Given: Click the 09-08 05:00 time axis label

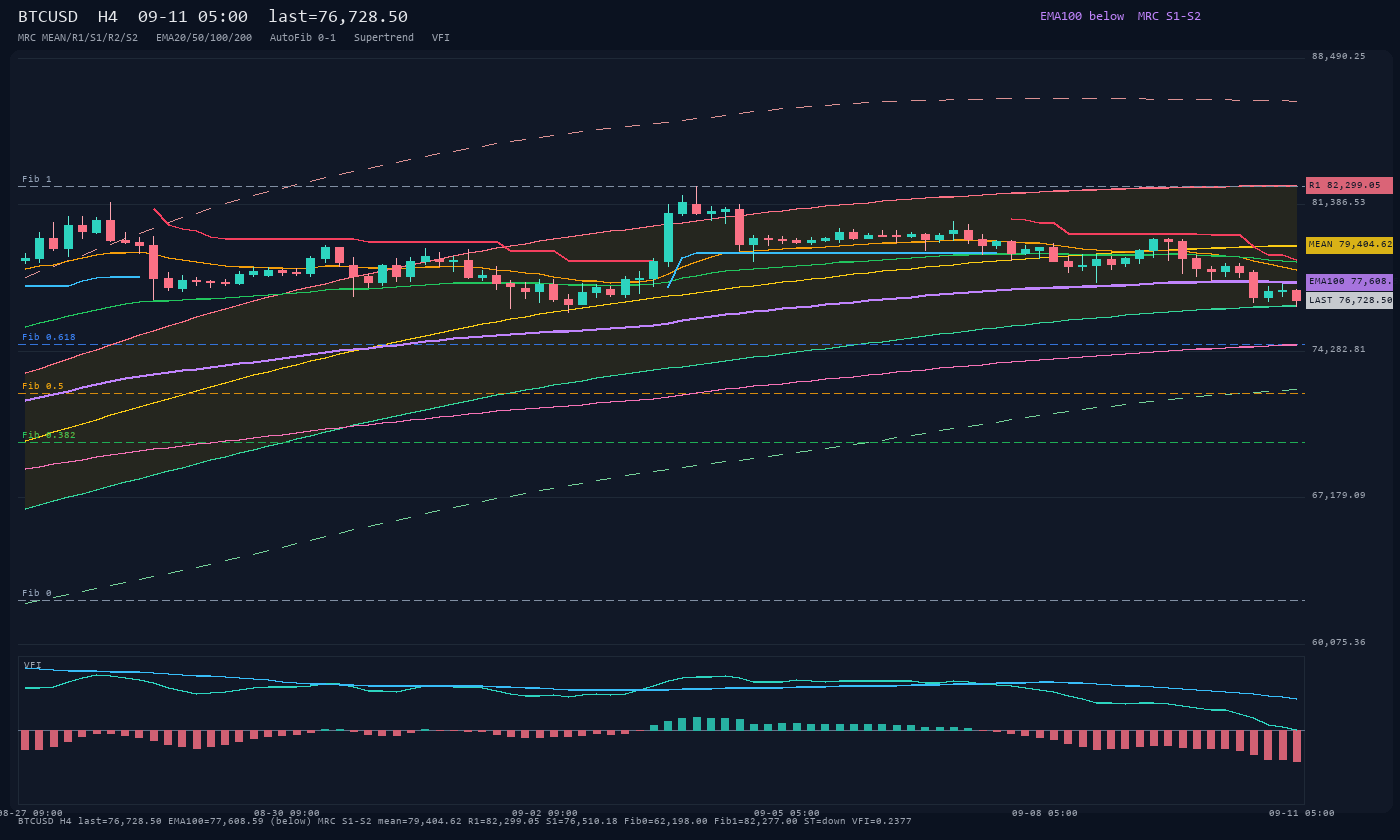Looking at the screenshot, I should [x=1045, y=813].
